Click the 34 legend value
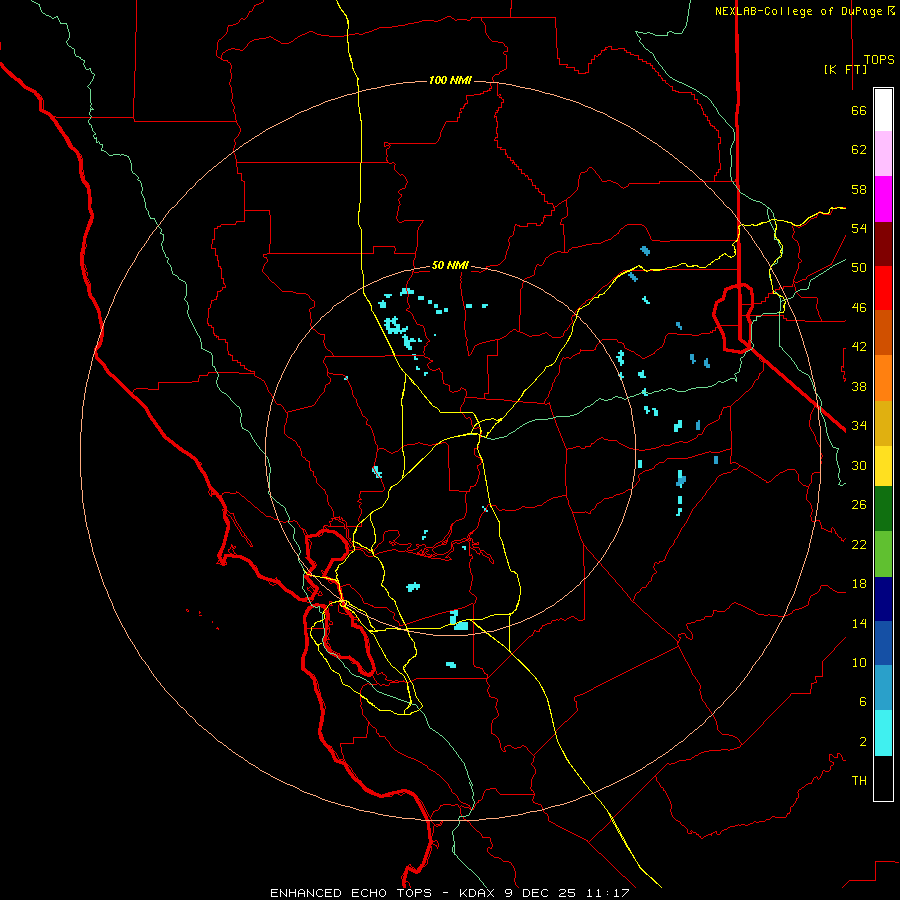The image size is (900, 900). (x=859, y=426)
